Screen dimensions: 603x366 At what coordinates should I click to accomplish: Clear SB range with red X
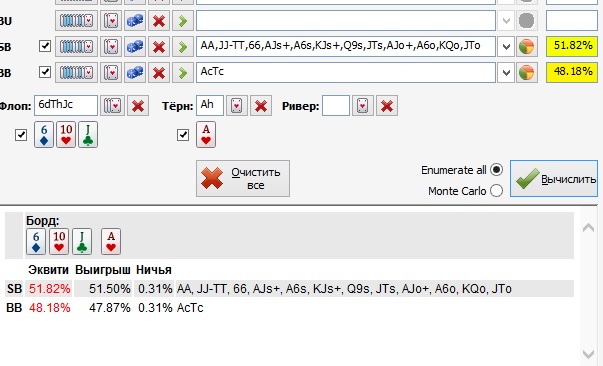click(159, 47)
